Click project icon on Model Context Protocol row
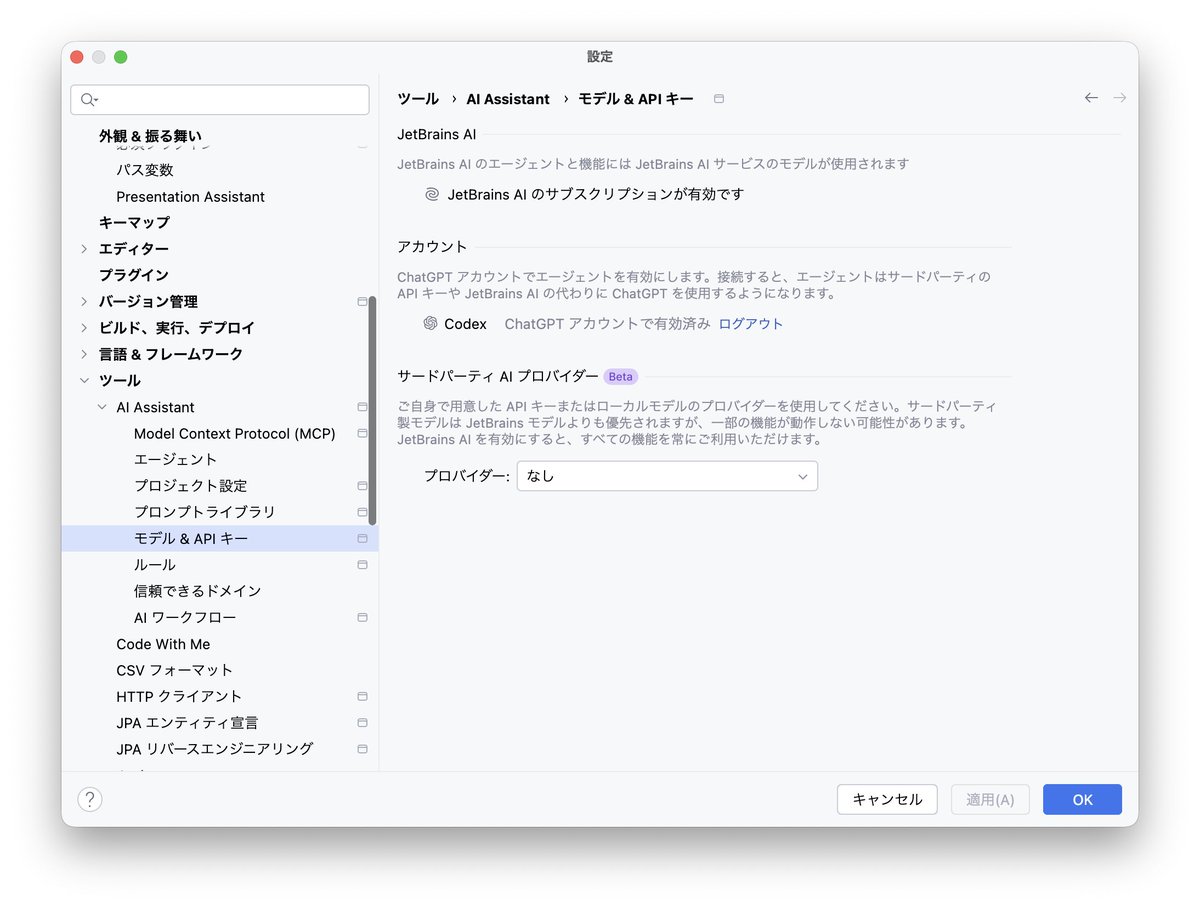This screenshot has width=1200, height=908. pos(362,433)
